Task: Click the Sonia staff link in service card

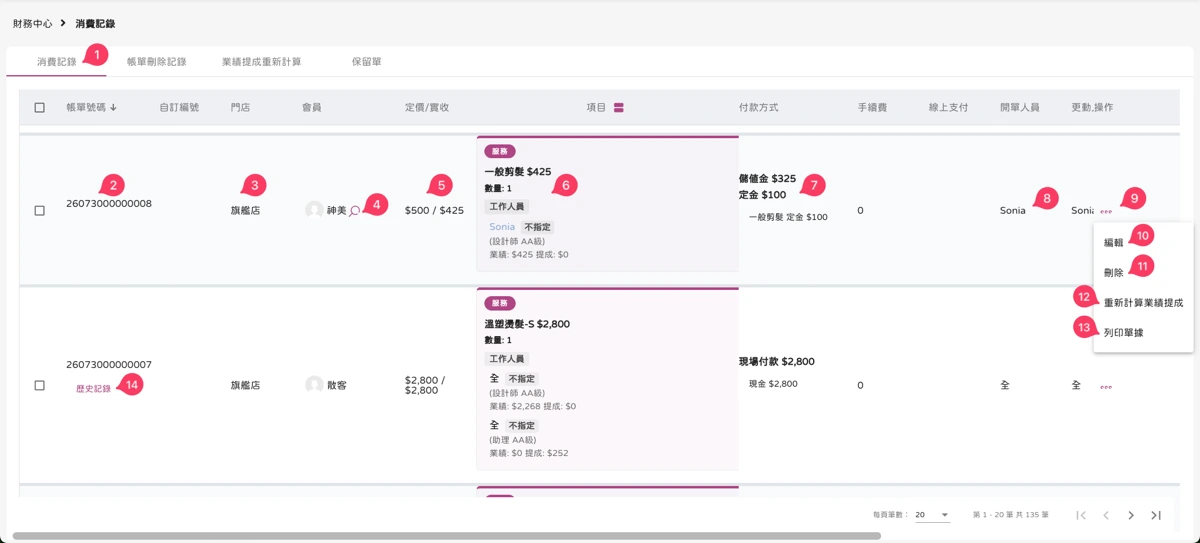Action: click(x=502, y=227)
